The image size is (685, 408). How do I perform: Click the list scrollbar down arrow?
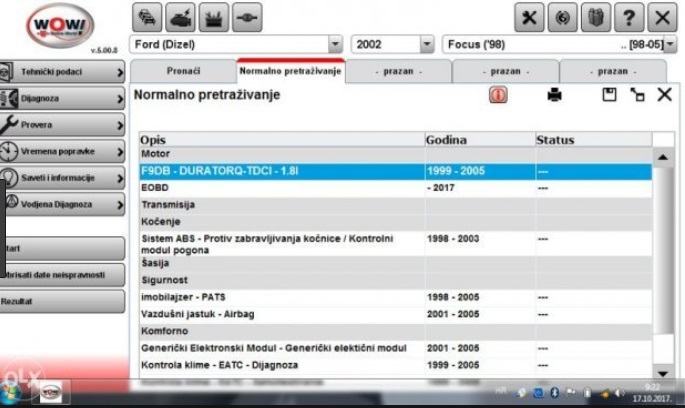tap(663, 373)
